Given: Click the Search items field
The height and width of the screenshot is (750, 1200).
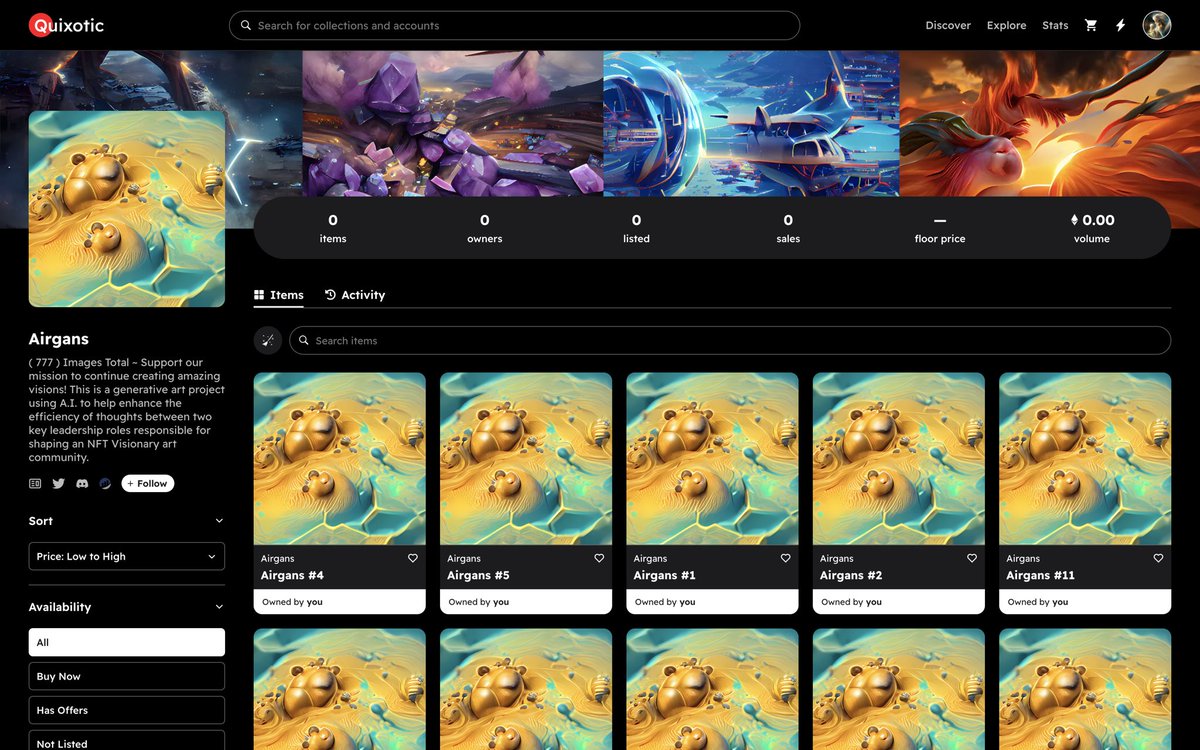Looking at the screenshot, I should 730,340.
